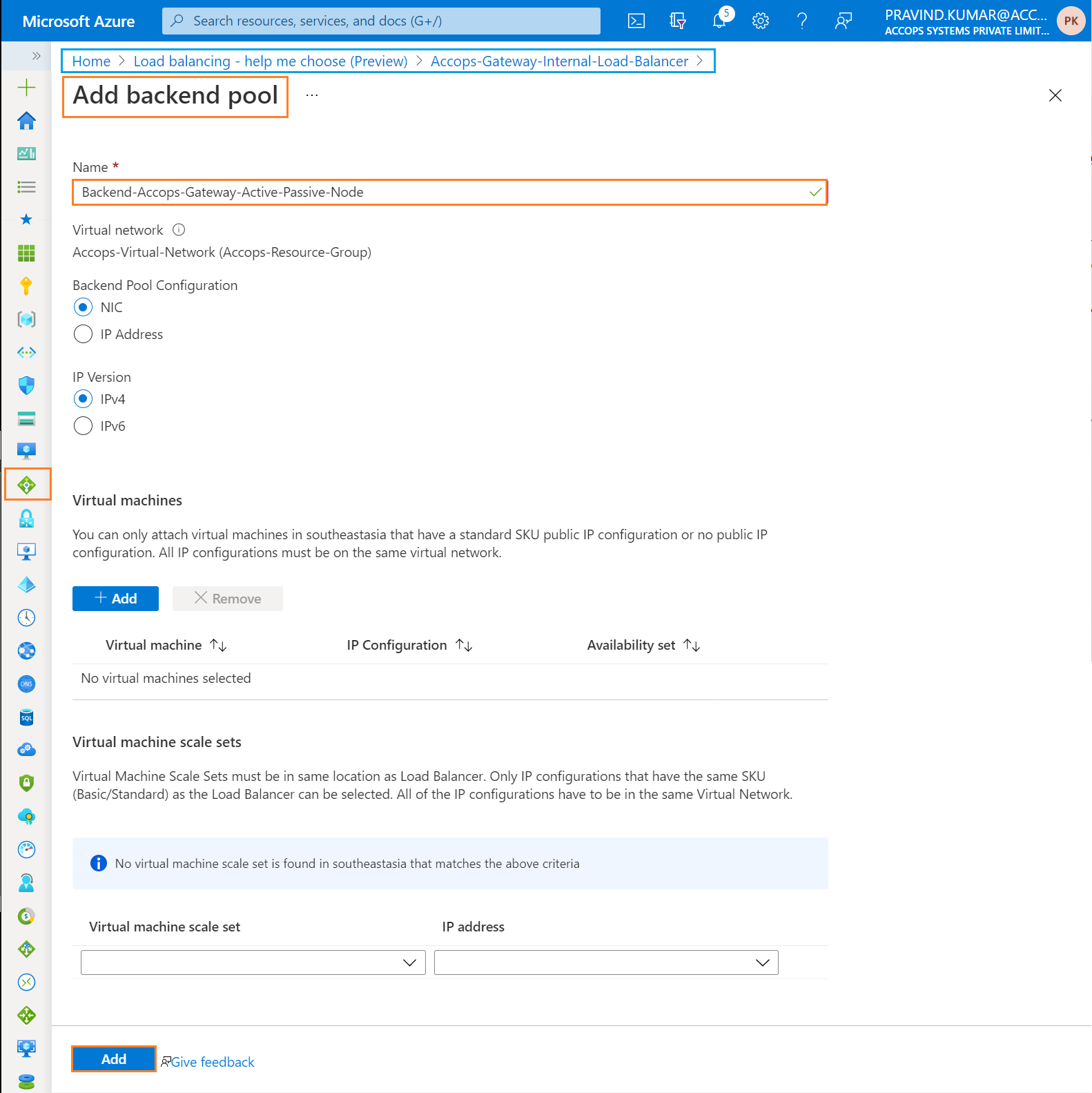The image size is (1092, 1093).
Task: Click Virtual network info icon
Action: (179, 230)
